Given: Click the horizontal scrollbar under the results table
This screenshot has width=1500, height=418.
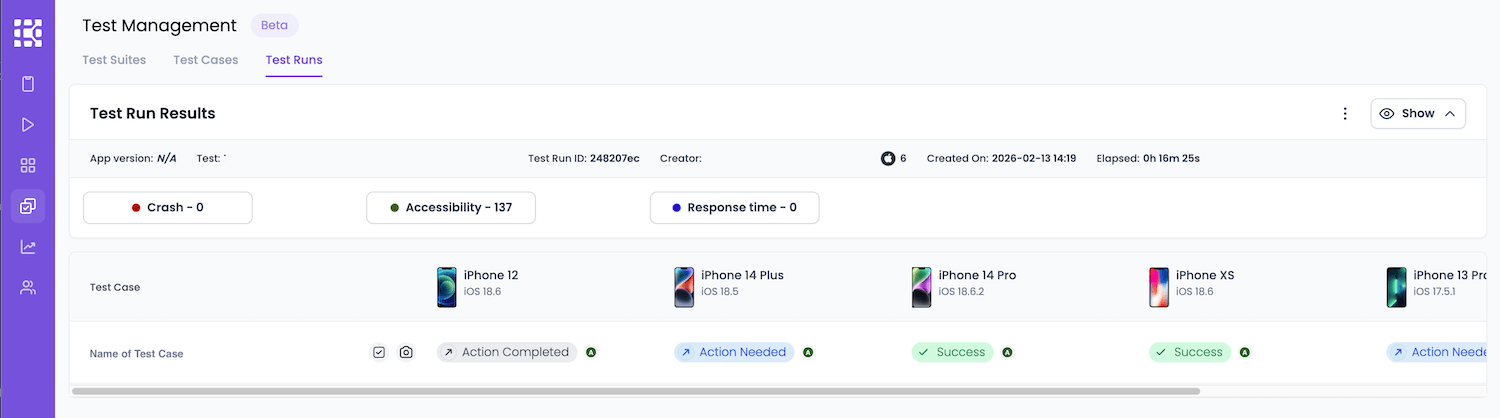Looking at the screenshot, I should tap(636, 391).
